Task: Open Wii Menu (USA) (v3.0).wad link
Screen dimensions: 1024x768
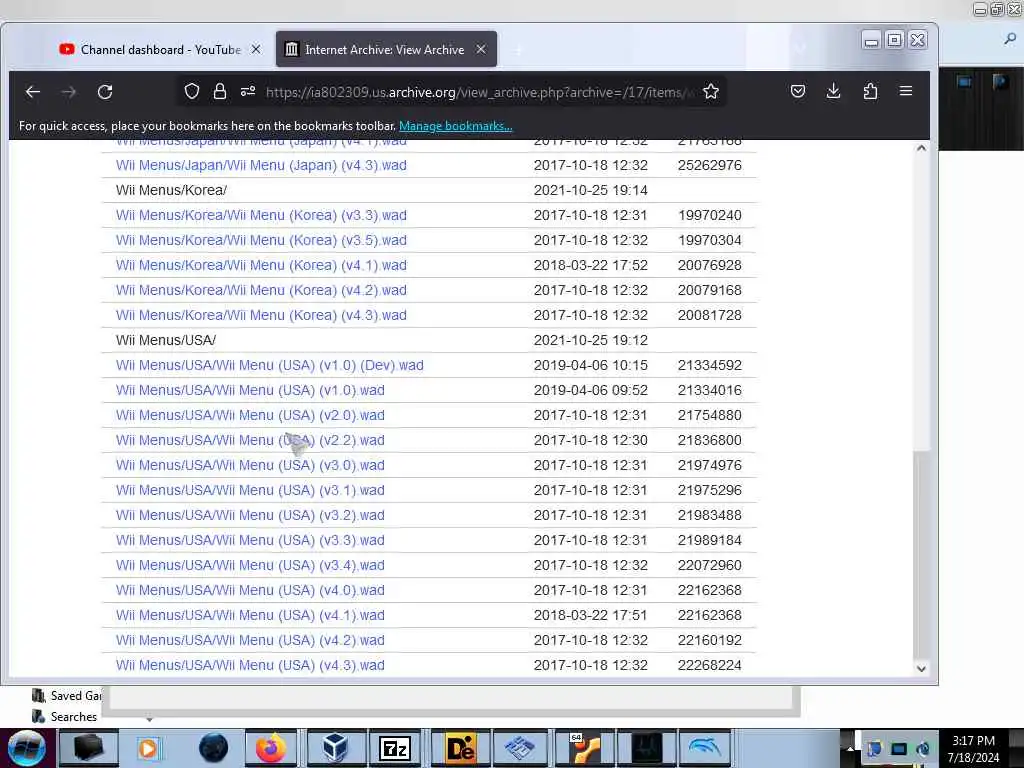Action: [250, 466]
